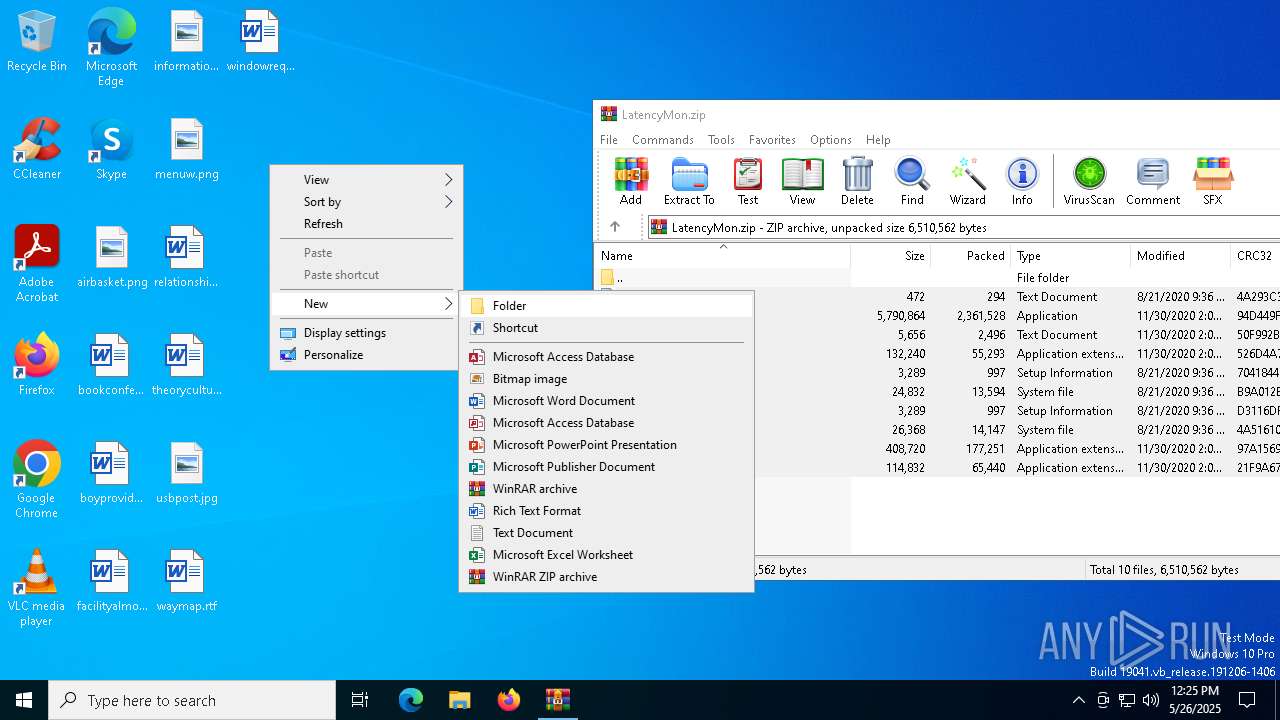1280x720 pixels.
Task: Expand the New submenu entry
Action: point(366,304)
